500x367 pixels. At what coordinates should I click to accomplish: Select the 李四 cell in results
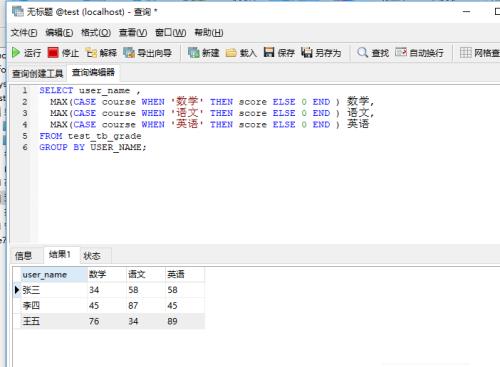54,306
